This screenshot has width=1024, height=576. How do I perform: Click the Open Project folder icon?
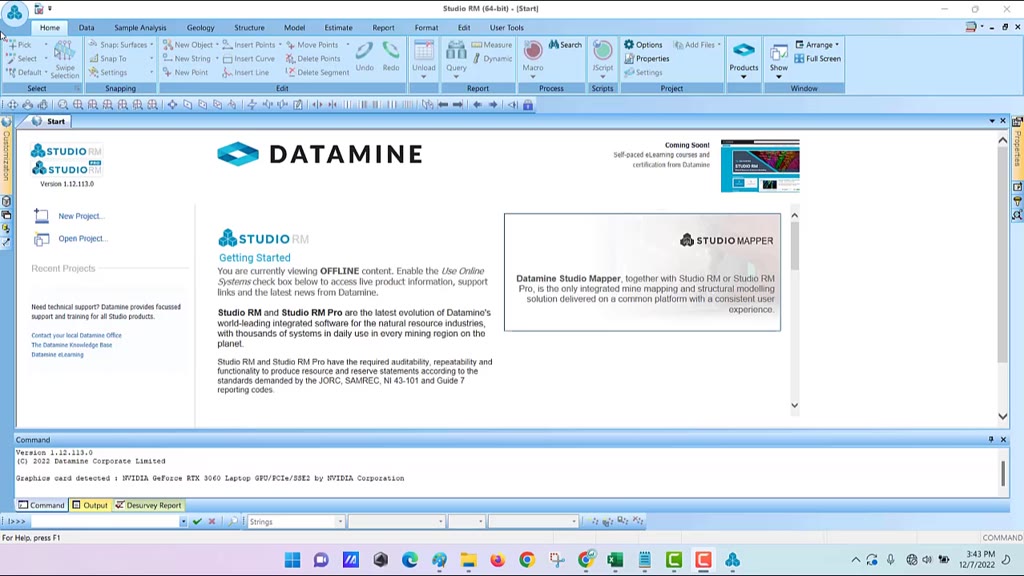pos(41,239)
